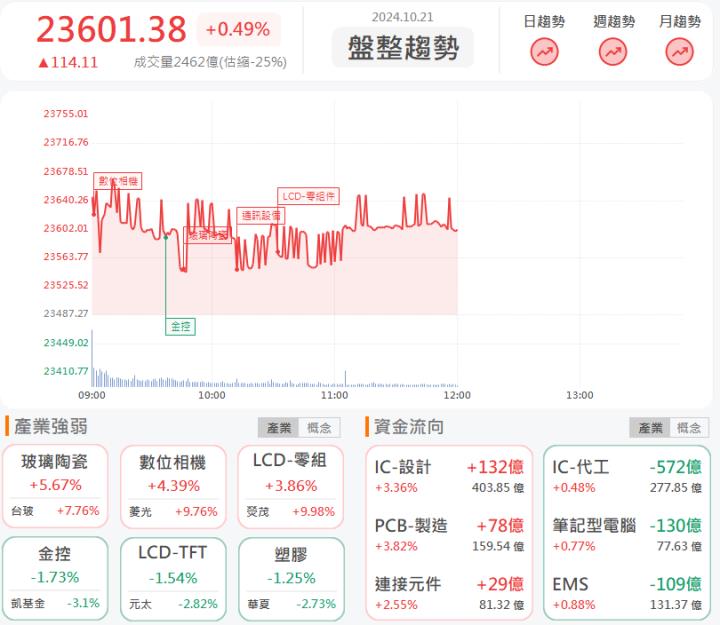720x625 pixels.
Task: Click the green 金控 marker label on chart
Action: [x=180, y=327]
